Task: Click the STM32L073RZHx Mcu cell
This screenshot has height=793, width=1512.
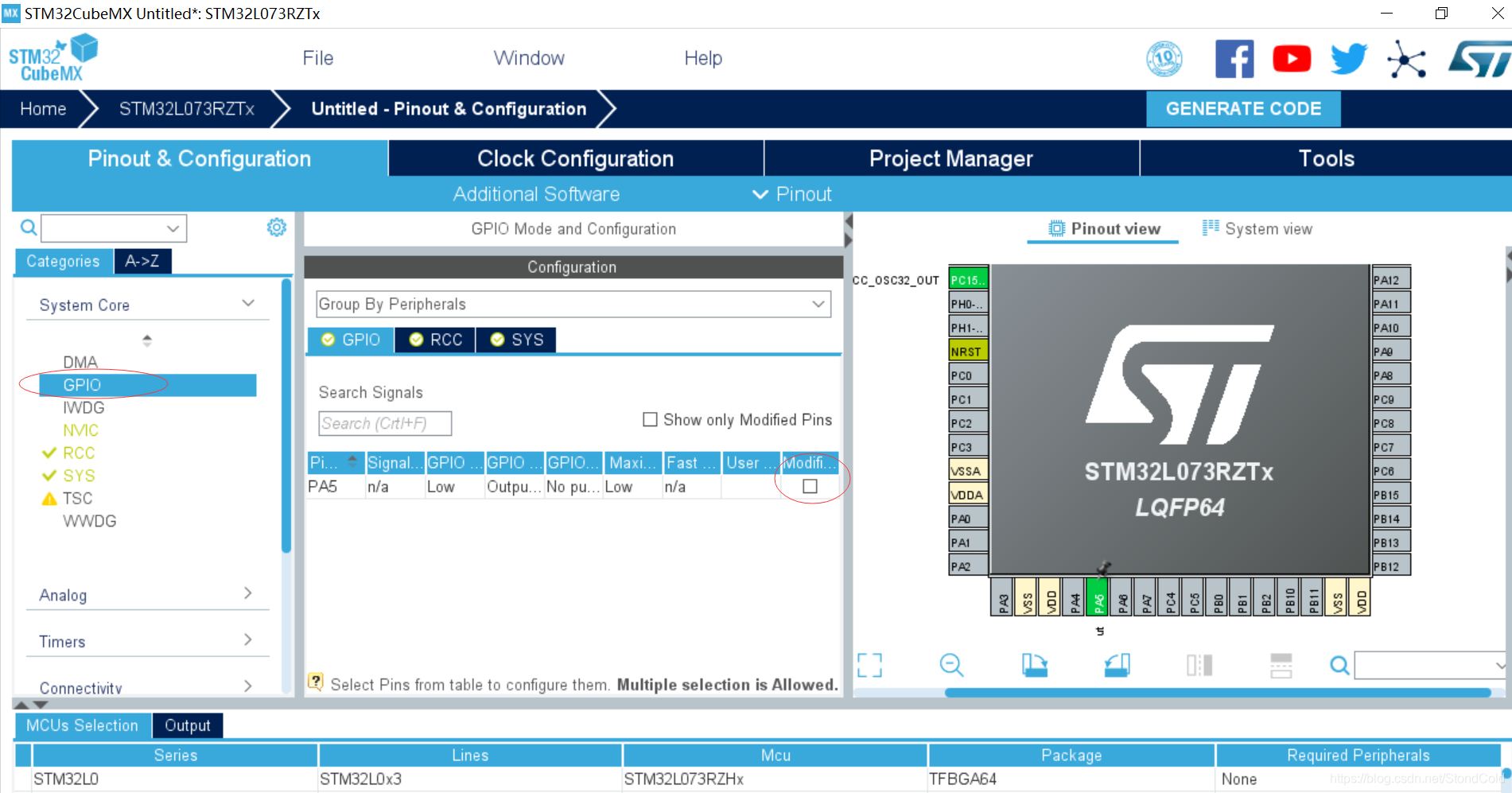Action: coord(775,779)
